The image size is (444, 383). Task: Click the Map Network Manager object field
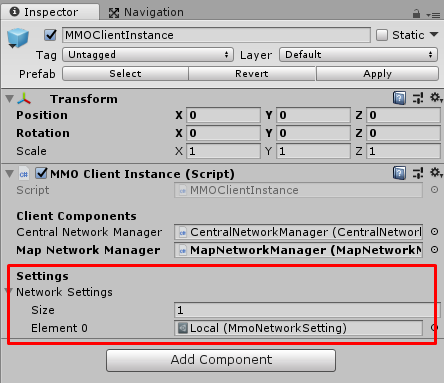click(x=298, y=250)
